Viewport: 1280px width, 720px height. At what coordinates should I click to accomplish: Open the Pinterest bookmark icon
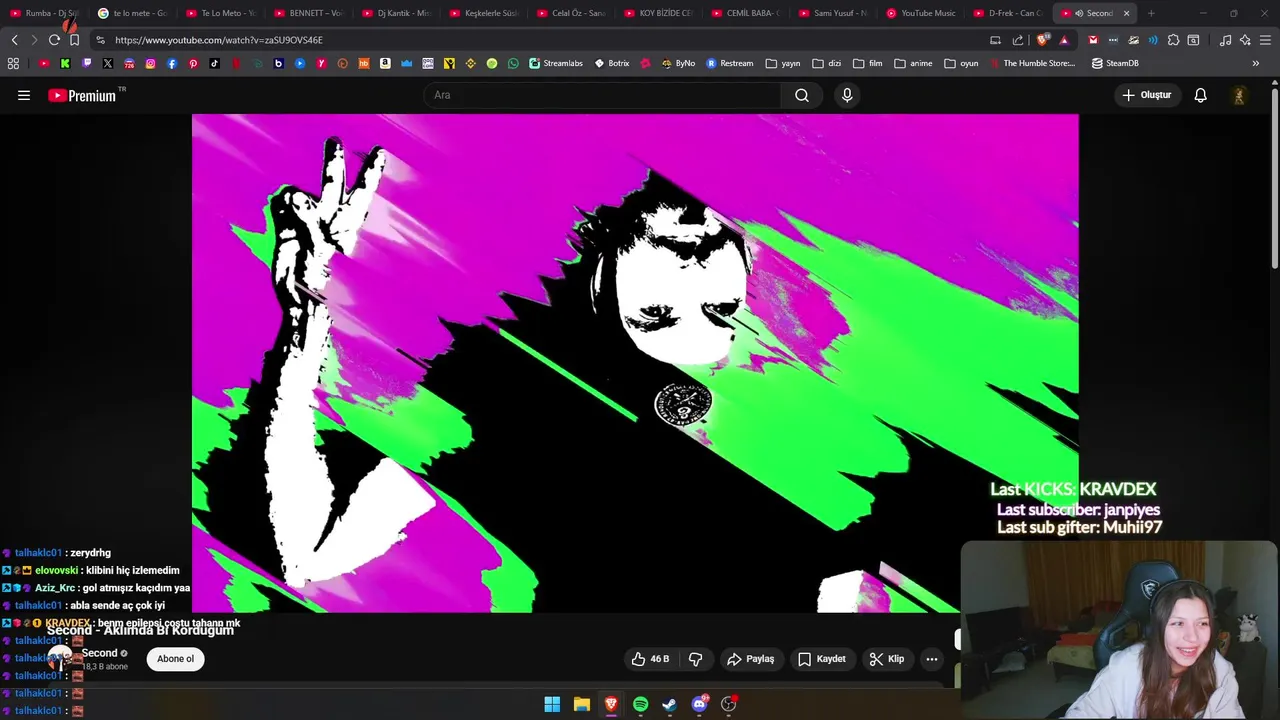tap(193, 63)
